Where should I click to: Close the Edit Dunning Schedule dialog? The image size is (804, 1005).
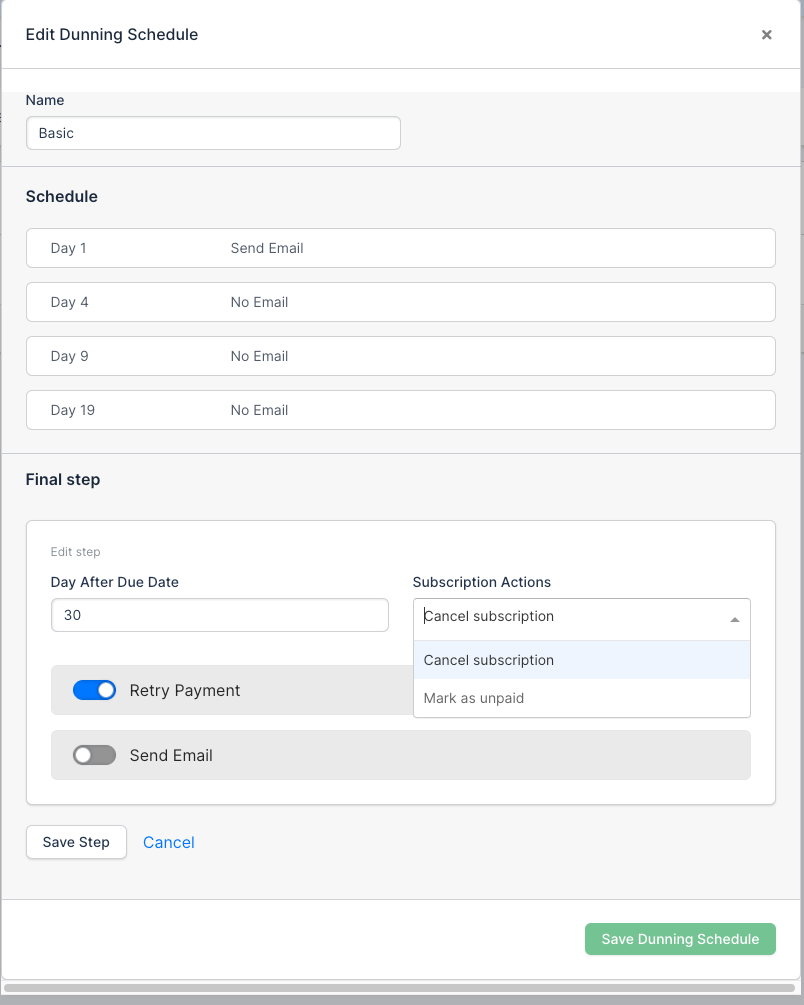click(766, 35)
